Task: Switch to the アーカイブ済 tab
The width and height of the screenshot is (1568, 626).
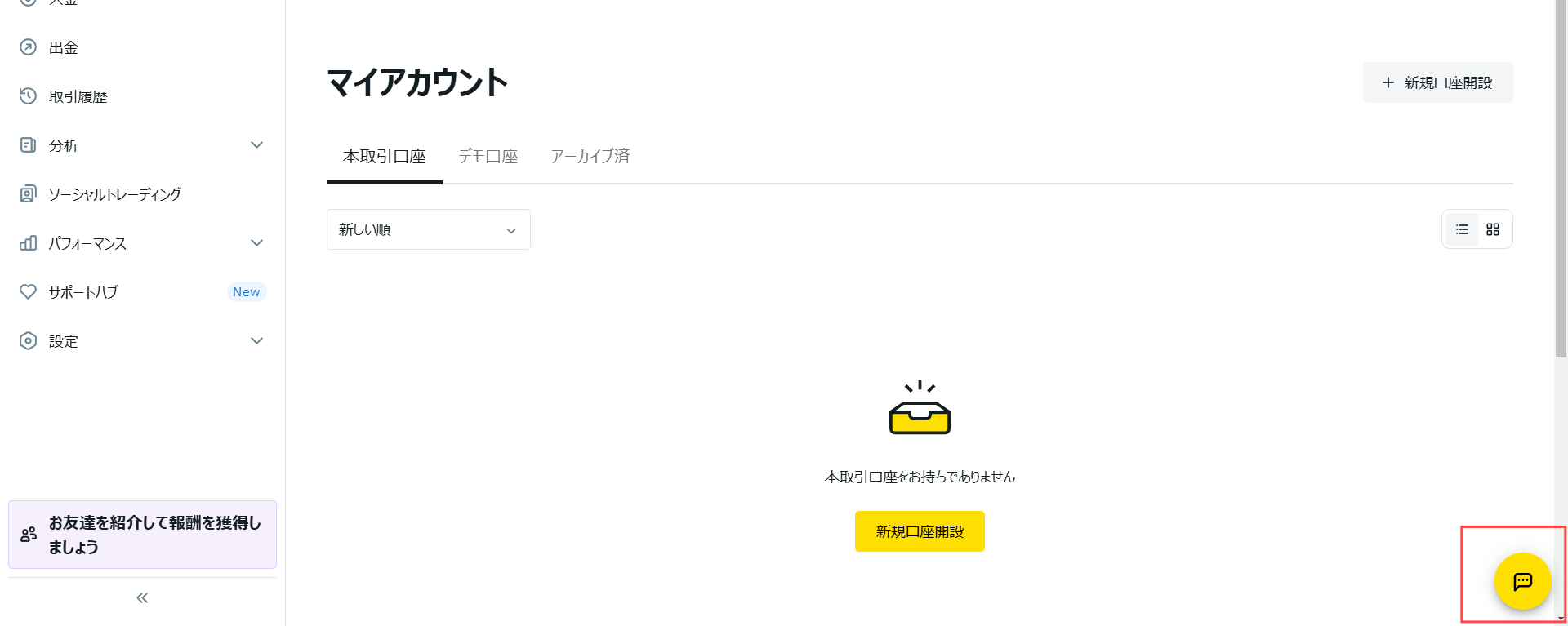Action: (590, 156)
